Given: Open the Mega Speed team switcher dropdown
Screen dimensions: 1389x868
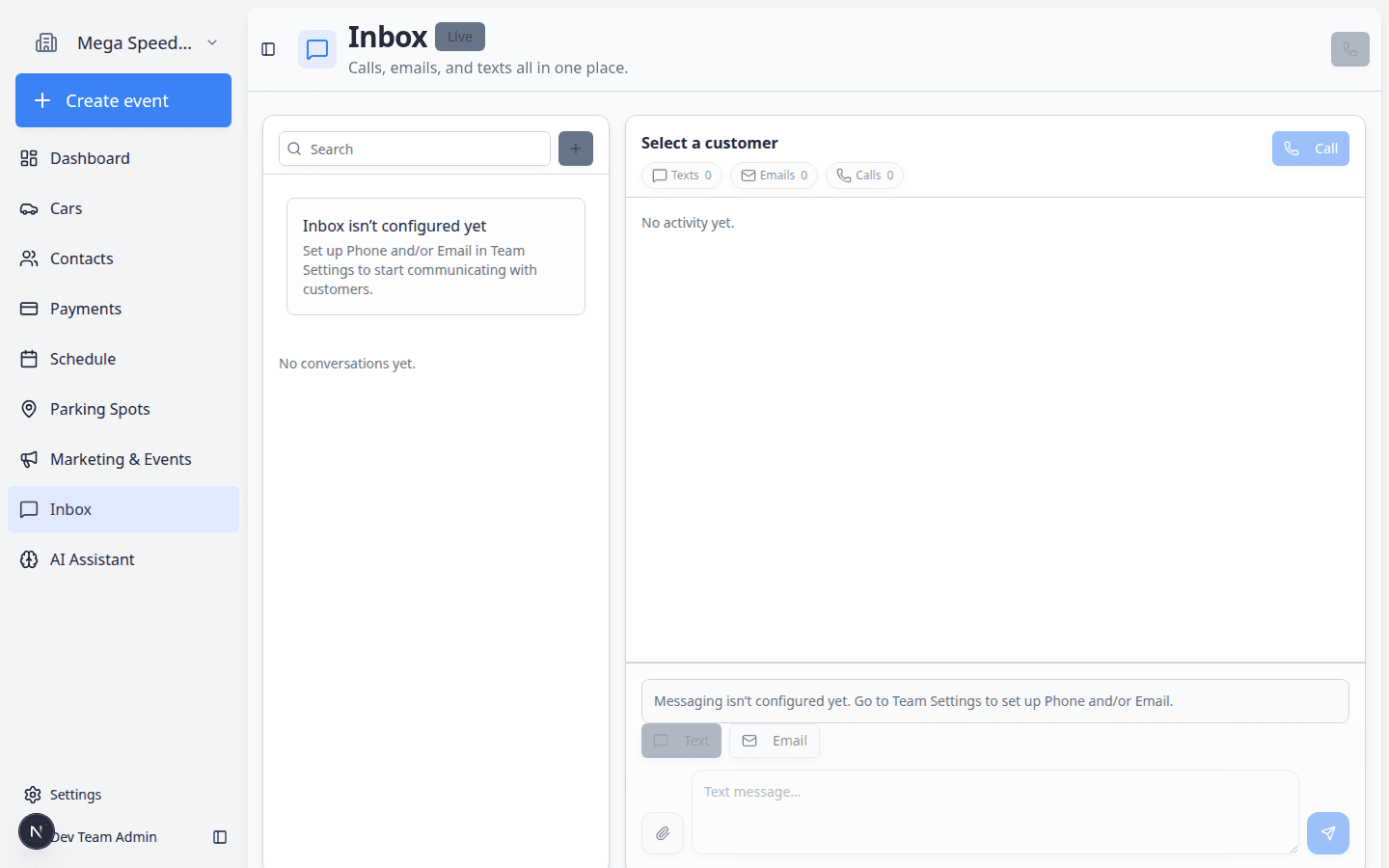Looking at the screenshot, I should pyautogui.click(x=125, y=42).
